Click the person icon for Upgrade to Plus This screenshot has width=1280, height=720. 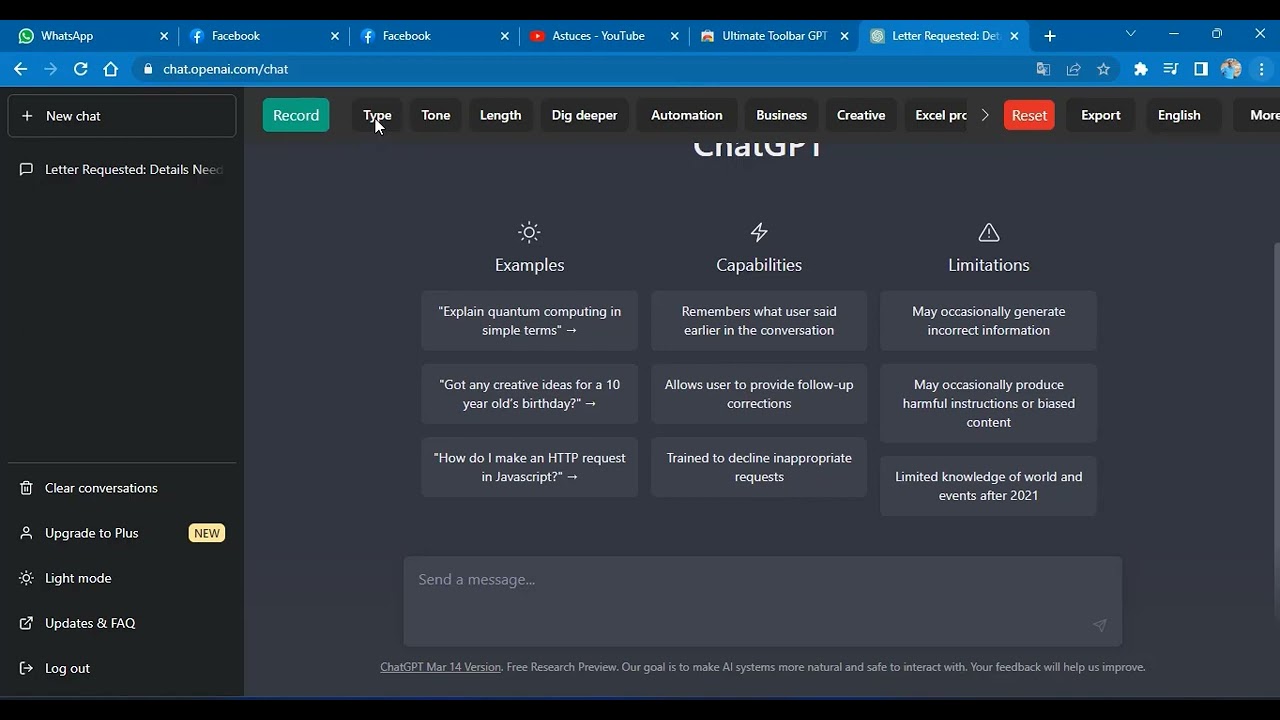[x=27, y=533]
